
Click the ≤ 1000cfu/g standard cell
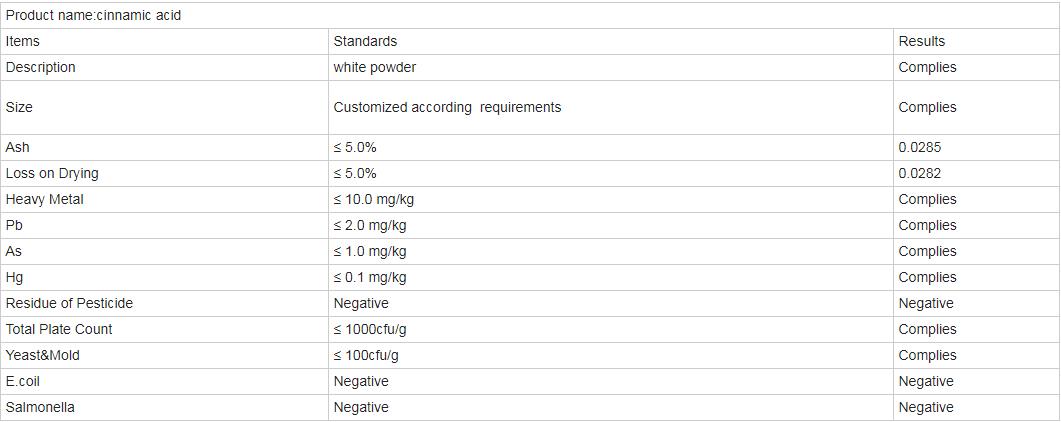click(370, 329)
